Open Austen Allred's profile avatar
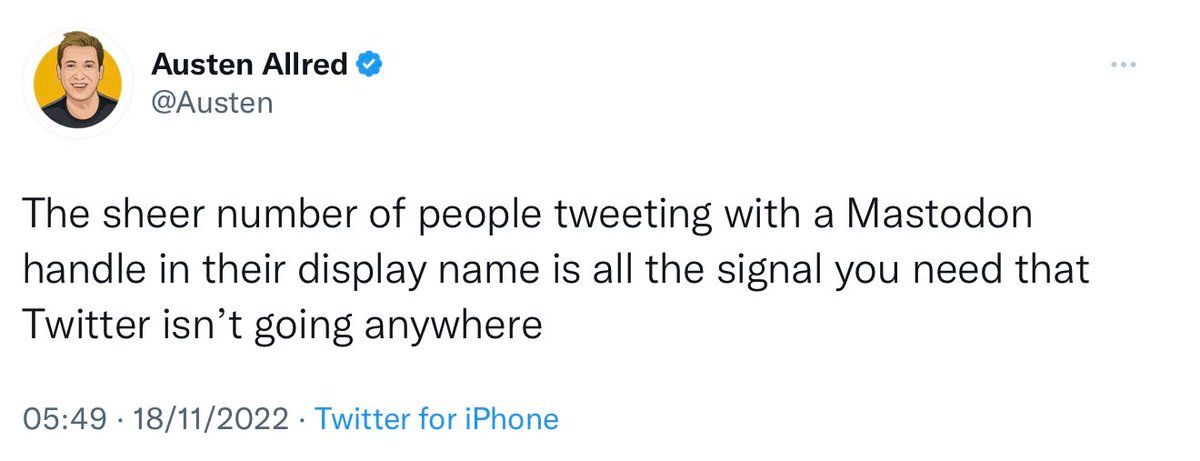The image size is (1200, 461). click(x=78, y=84)
